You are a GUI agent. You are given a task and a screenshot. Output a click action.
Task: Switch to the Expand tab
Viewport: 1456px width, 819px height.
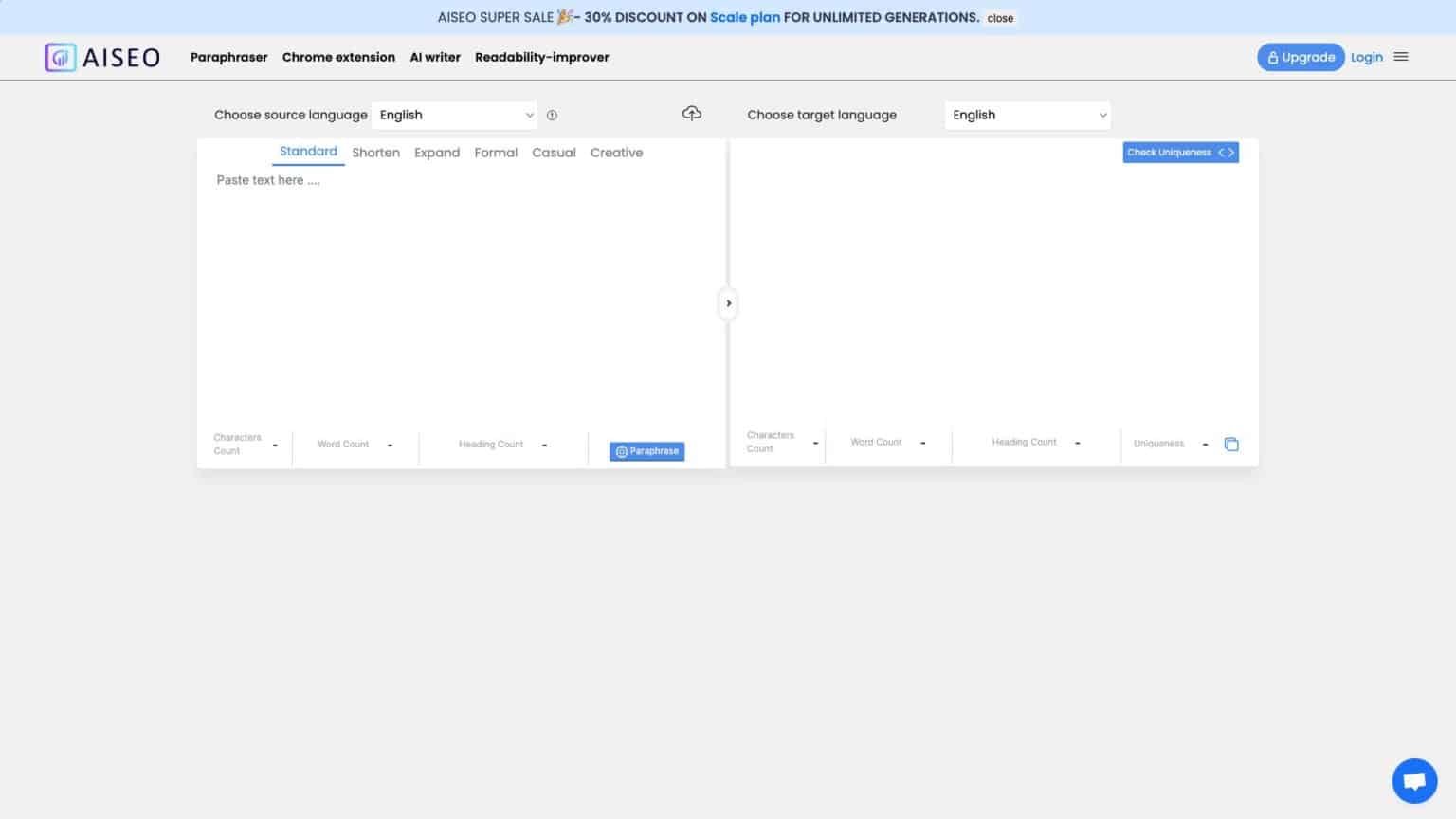[x=437, y=153]
